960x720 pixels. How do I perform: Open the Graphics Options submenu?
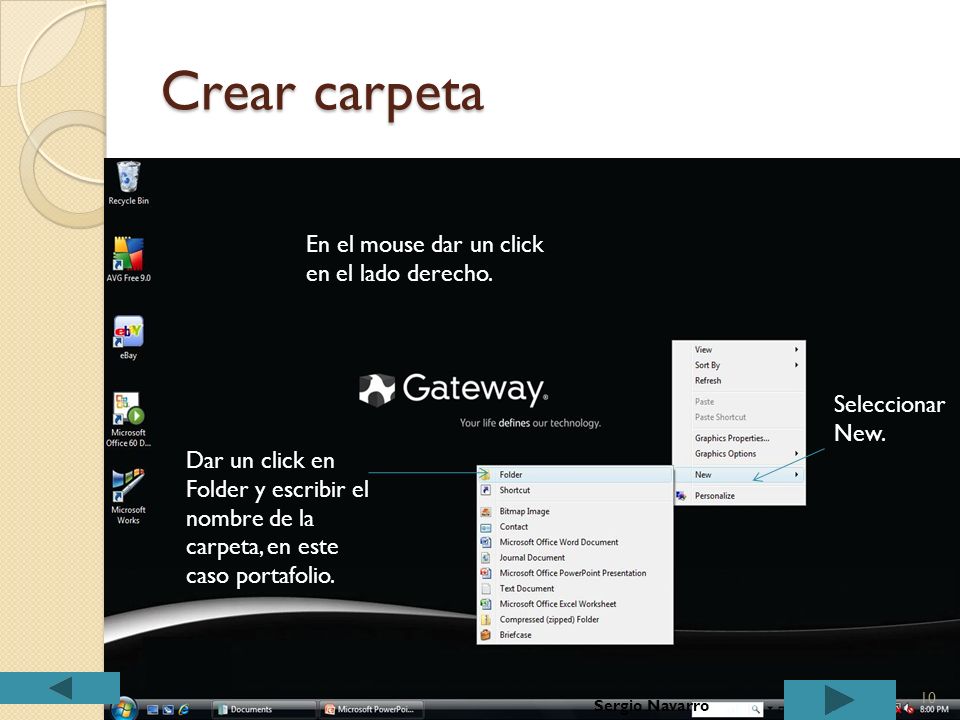tap(739, 454)
